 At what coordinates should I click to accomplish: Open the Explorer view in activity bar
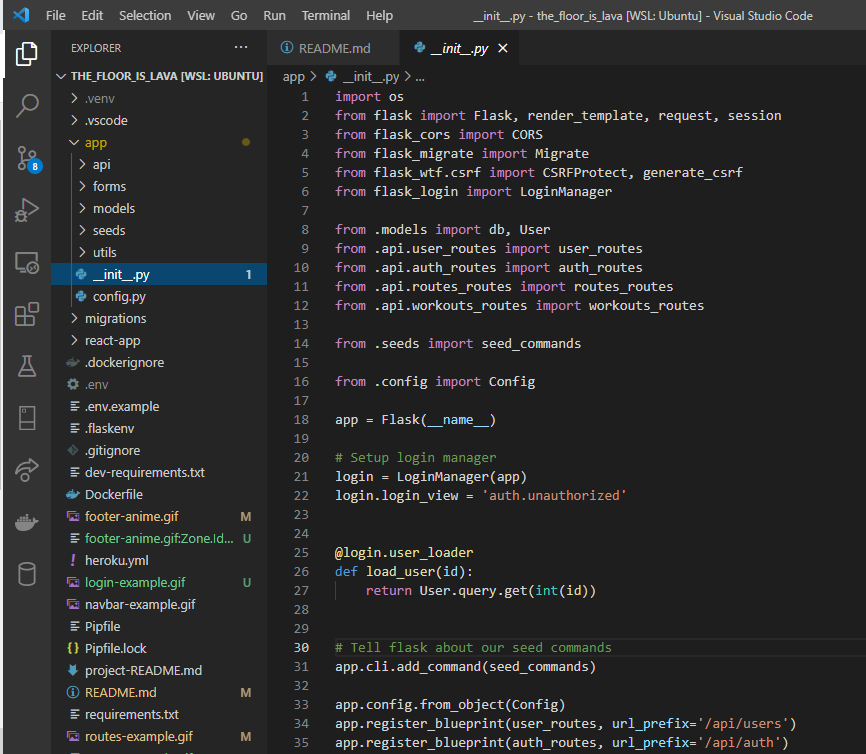(27, 54)
